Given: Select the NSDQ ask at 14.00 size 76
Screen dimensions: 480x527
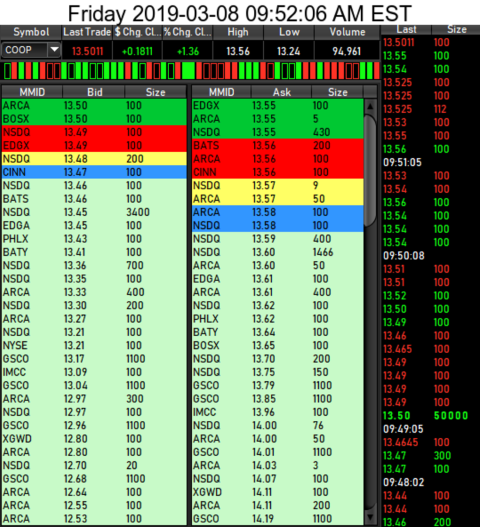Looking at the screenshot, I should click(x=278, y=425).
